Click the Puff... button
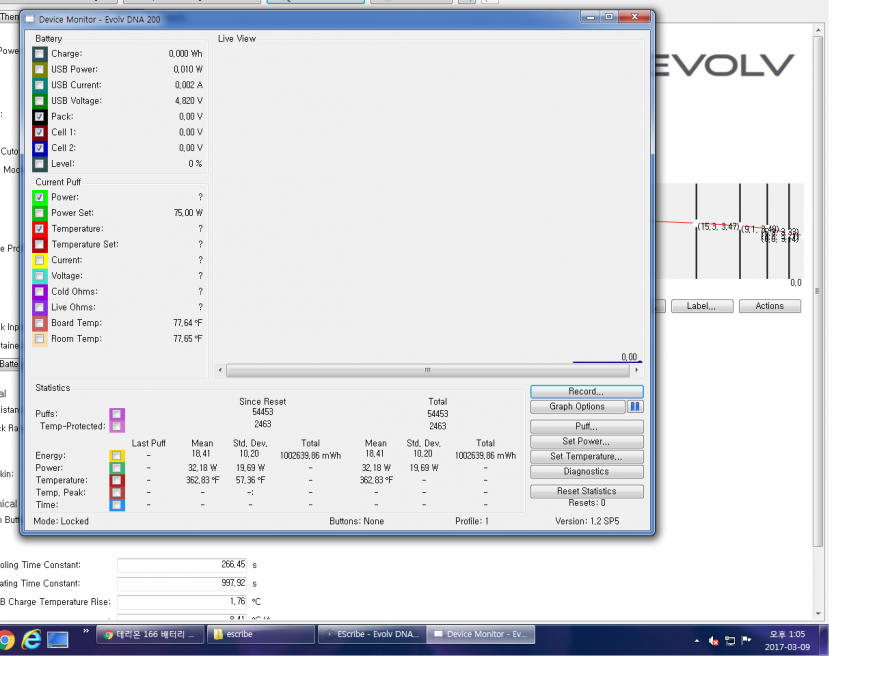 tap(586, 426)
